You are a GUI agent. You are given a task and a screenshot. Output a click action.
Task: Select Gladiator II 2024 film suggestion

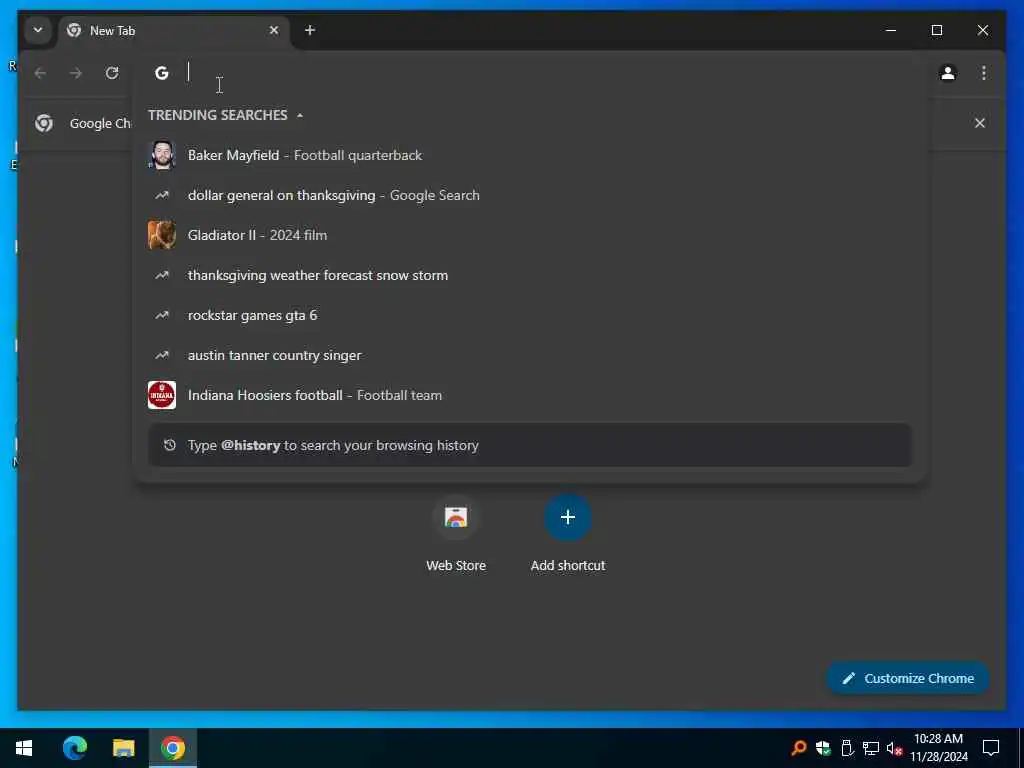tap(529, 235)
